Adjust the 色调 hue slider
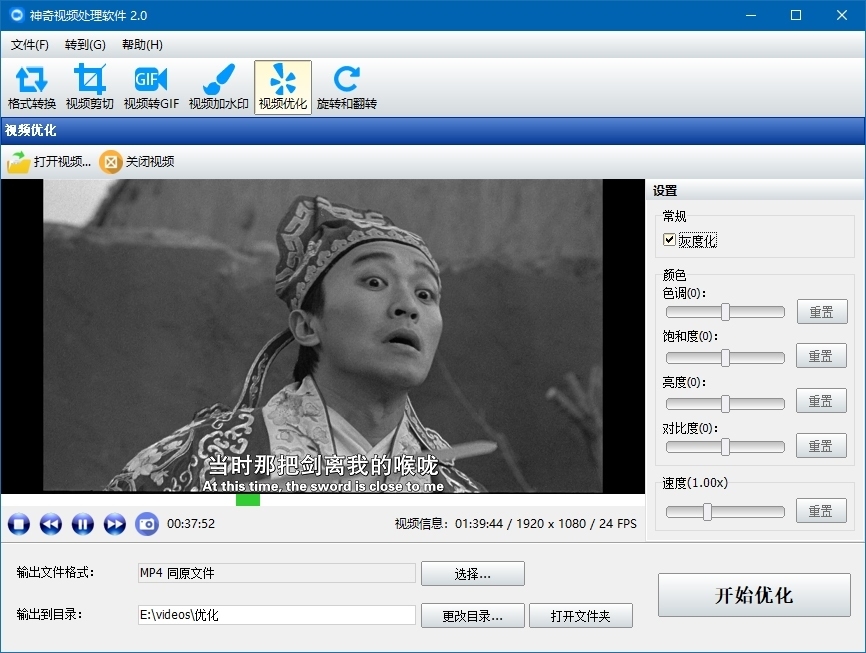Image resolution: width=866 pixels, height=653 pixels. coord(725,312)
